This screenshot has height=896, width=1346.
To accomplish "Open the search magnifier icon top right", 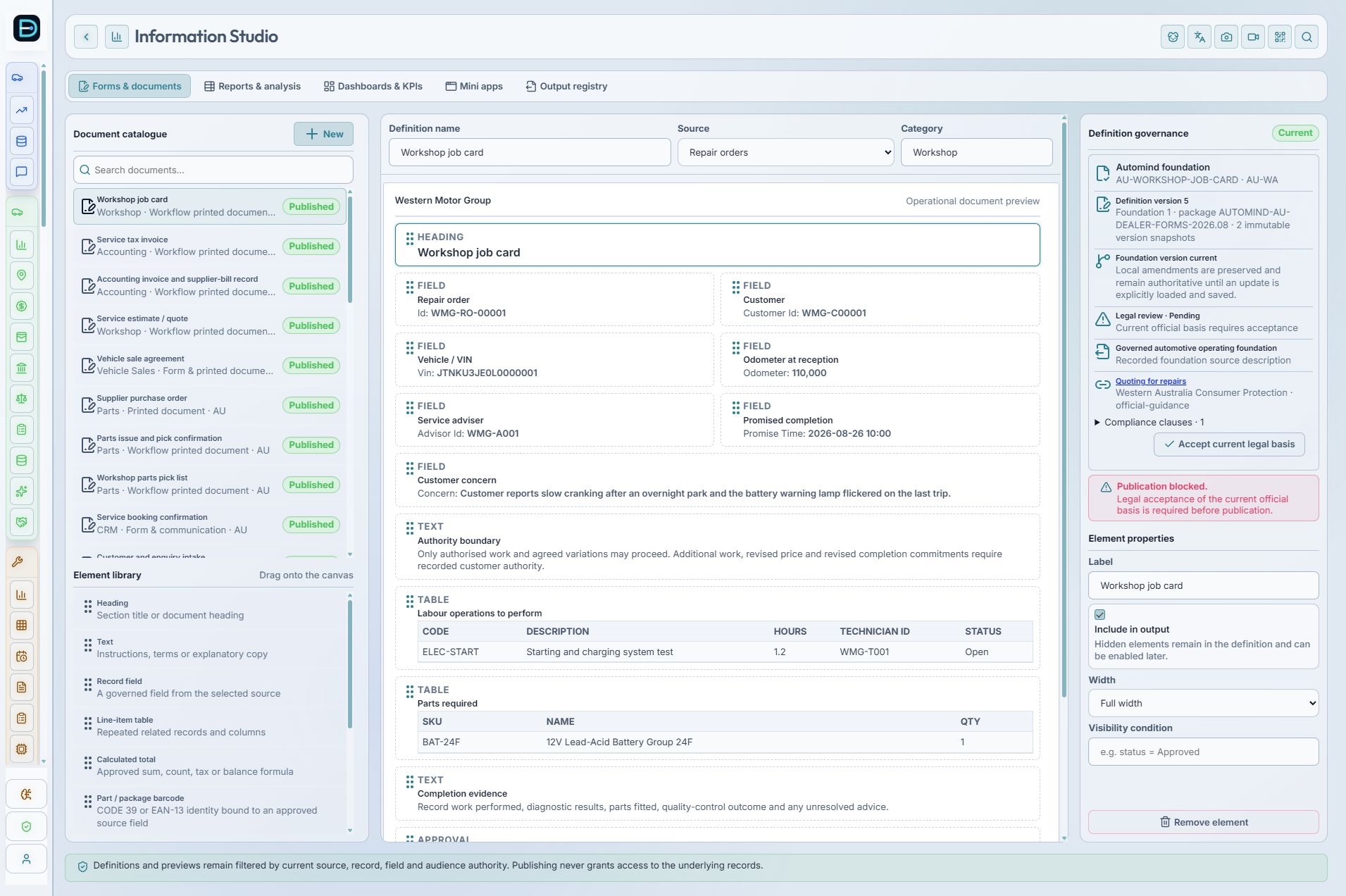I will 1307,37.
